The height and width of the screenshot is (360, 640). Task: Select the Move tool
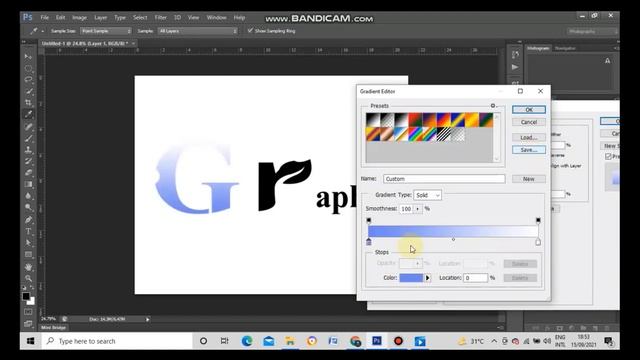(28, 56)
